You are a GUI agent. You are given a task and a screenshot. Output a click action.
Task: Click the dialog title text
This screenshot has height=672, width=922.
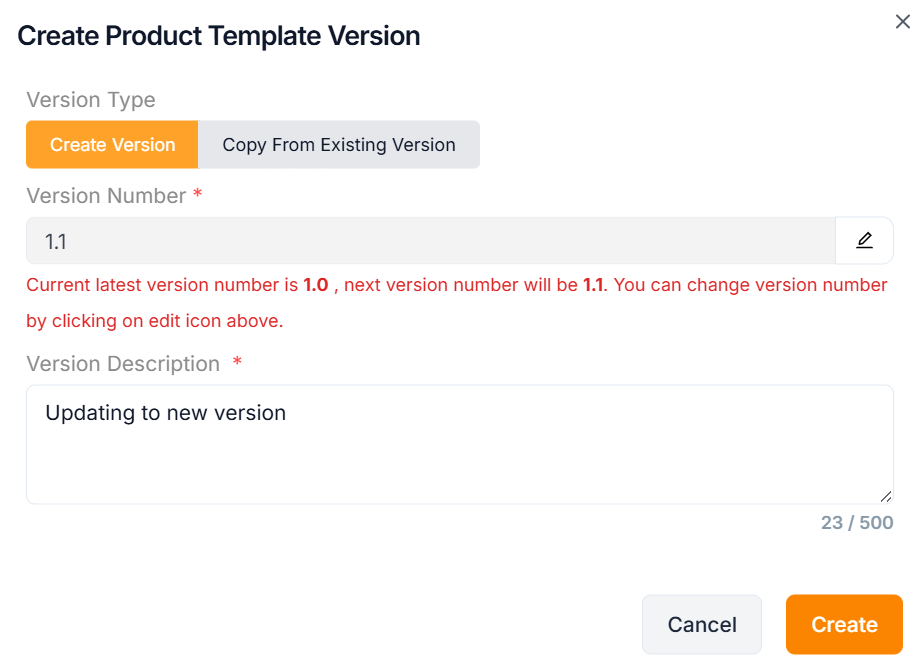click(219, 36)
